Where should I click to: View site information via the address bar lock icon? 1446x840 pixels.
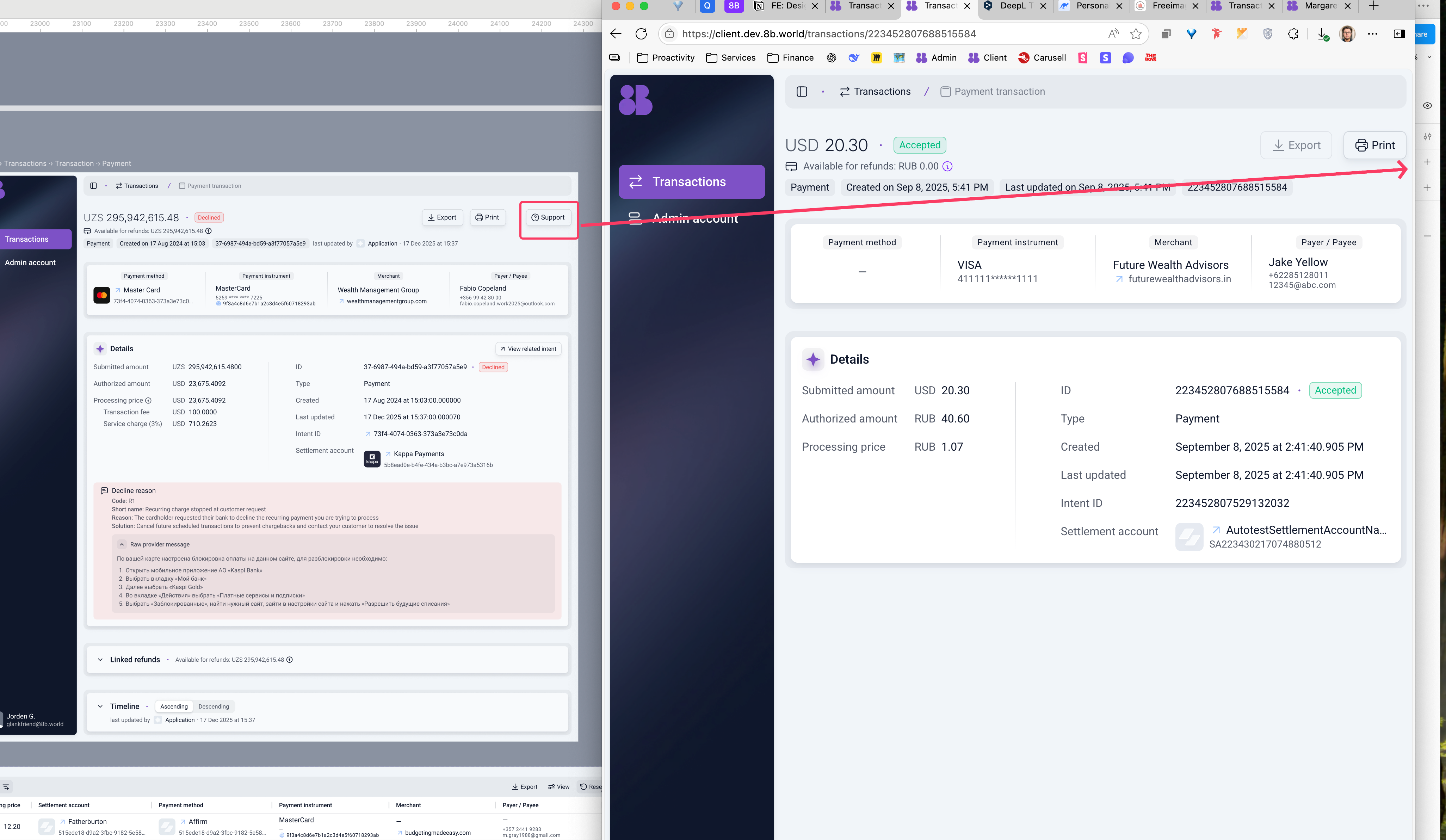click(x=669, y=34)
